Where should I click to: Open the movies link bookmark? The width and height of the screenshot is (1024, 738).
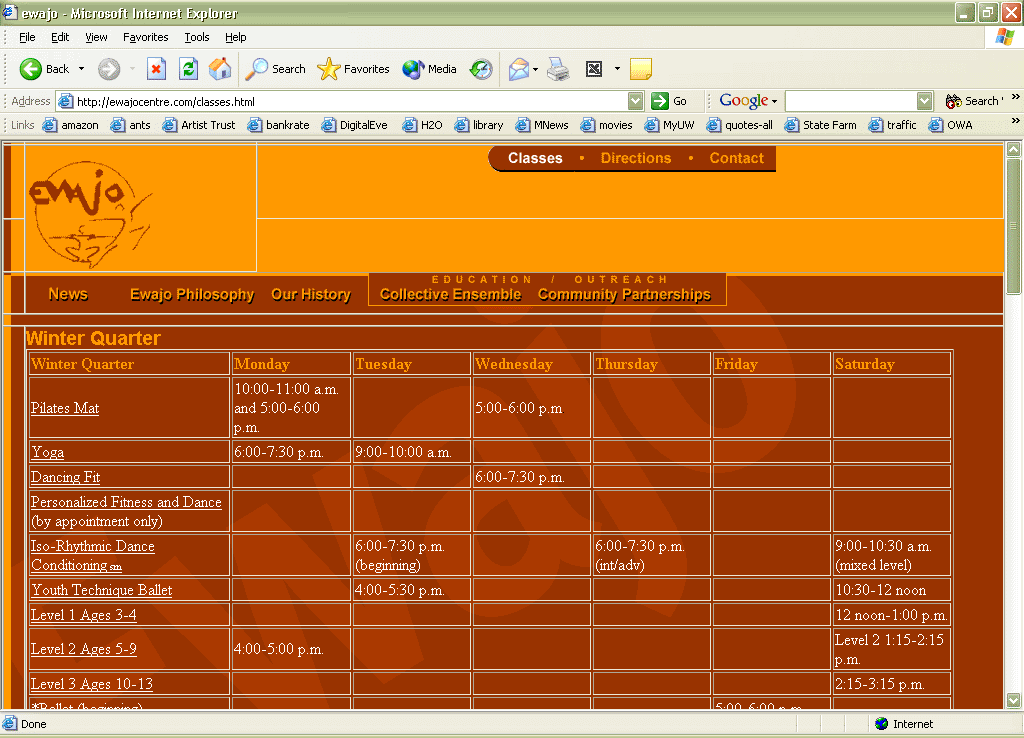(606, 125)
